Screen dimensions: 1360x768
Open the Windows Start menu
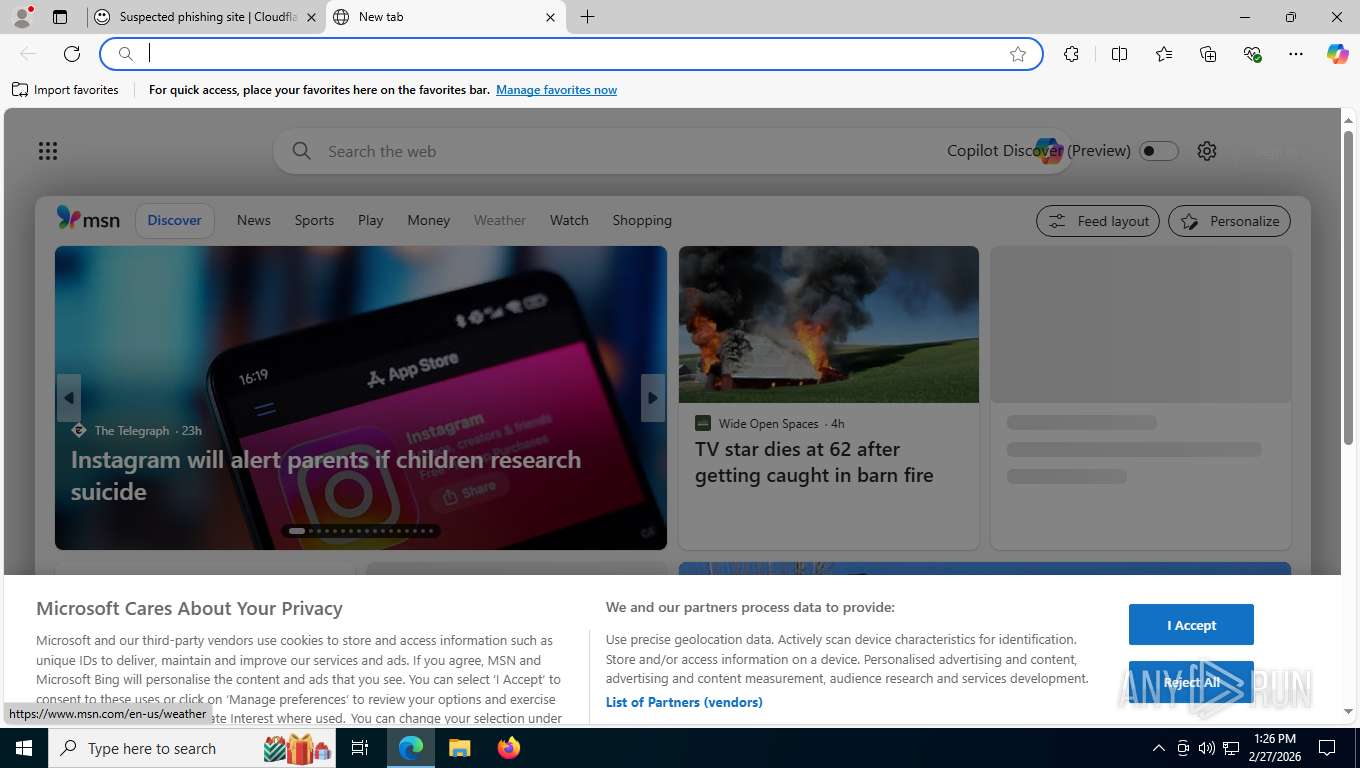[x=24, y=748]
